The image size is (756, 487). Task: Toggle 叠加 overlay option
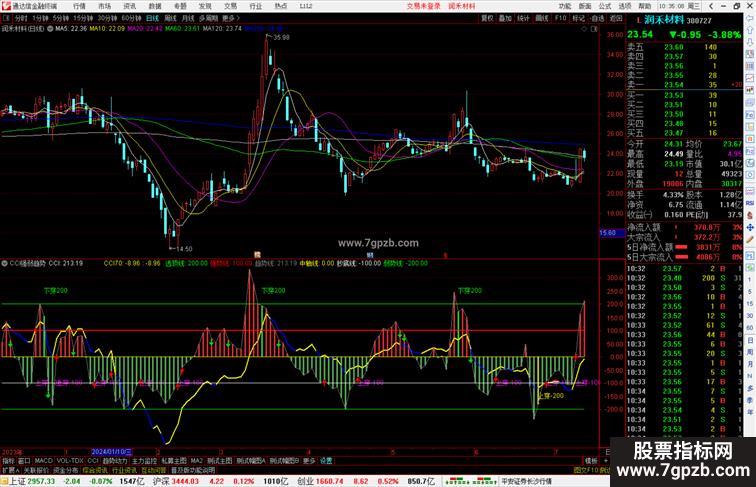(505, 18)
